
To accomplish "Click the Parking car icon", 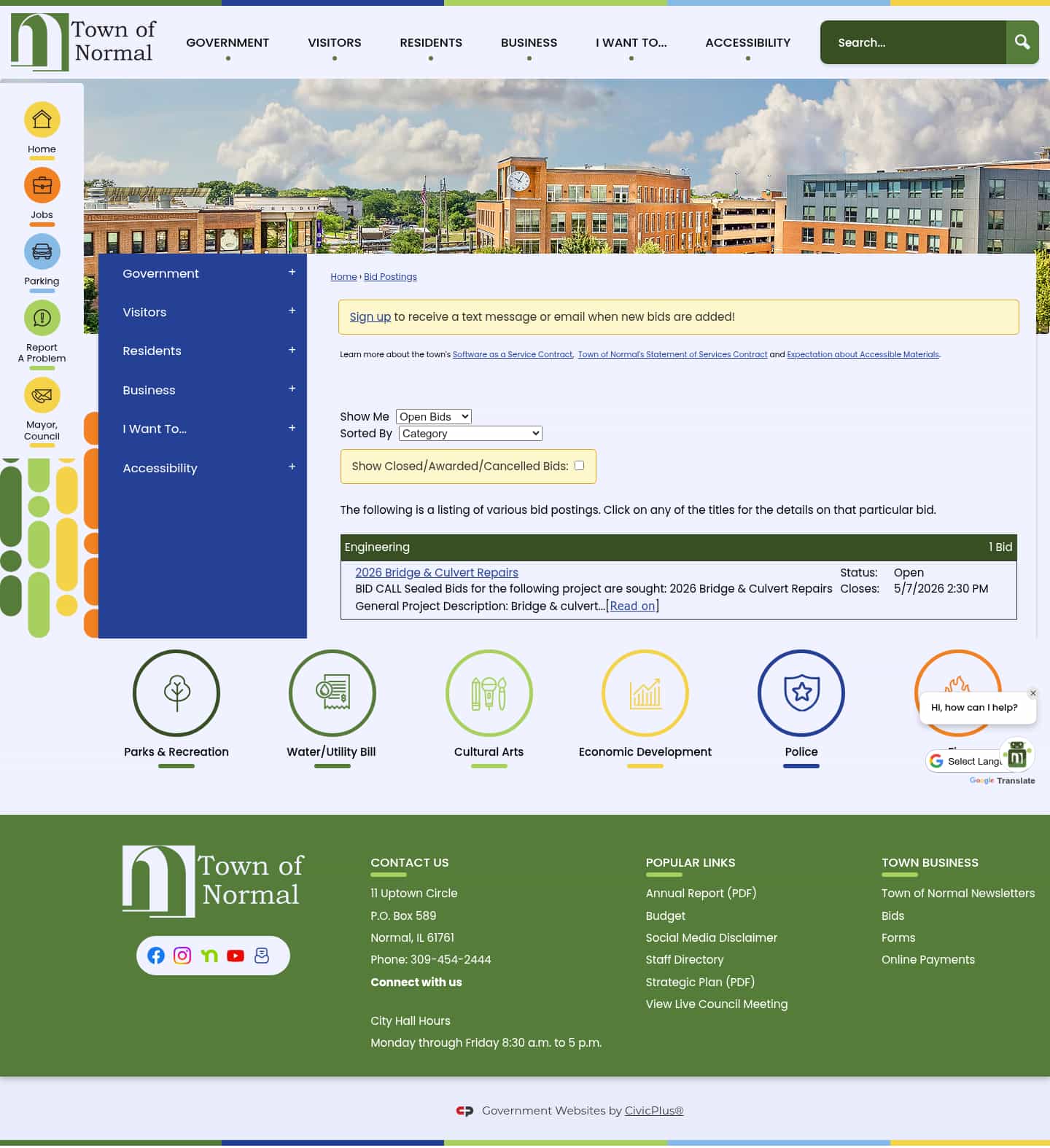I will point(42,252).
